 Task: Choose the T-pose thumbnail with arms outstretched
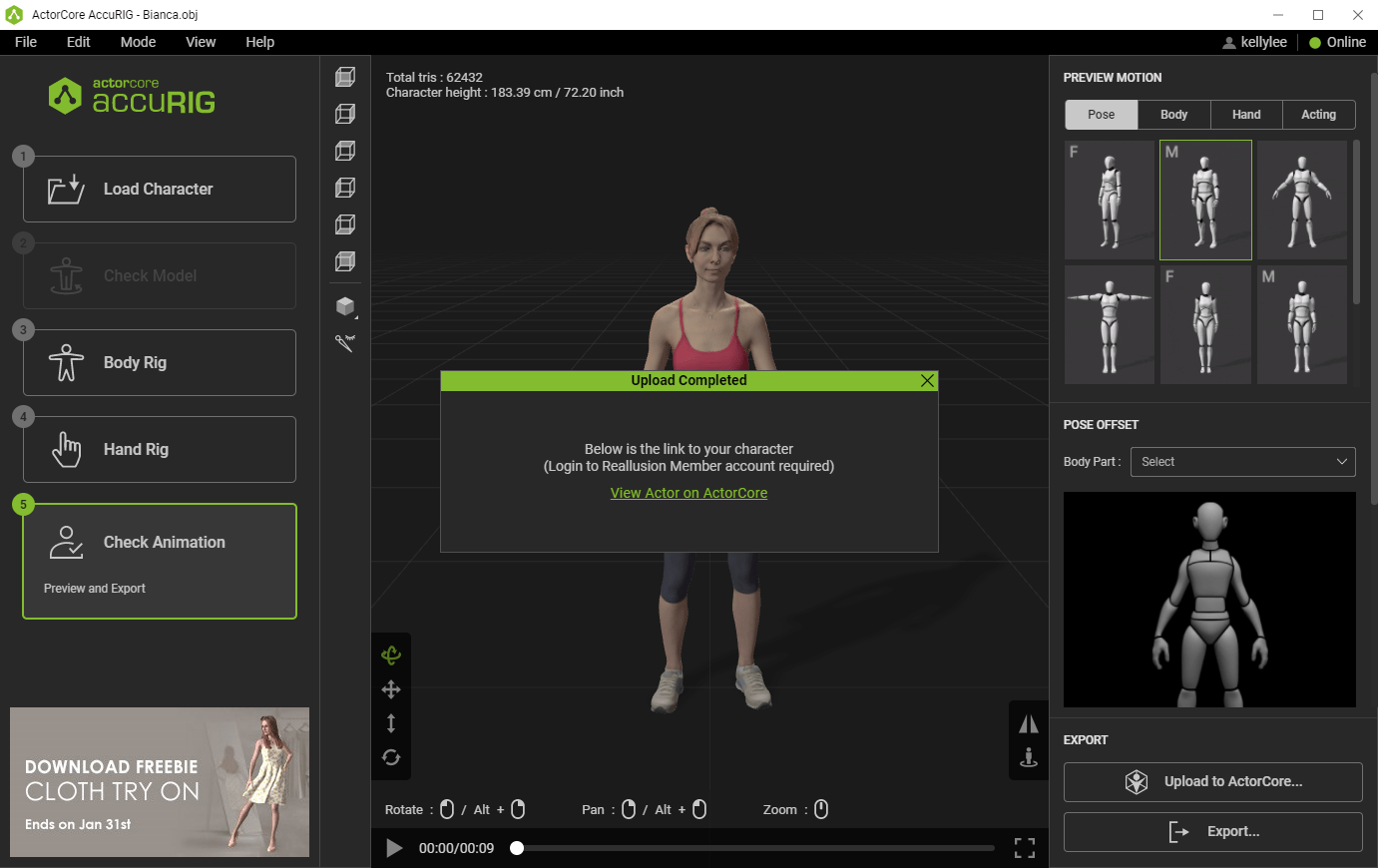(1110, 324)
